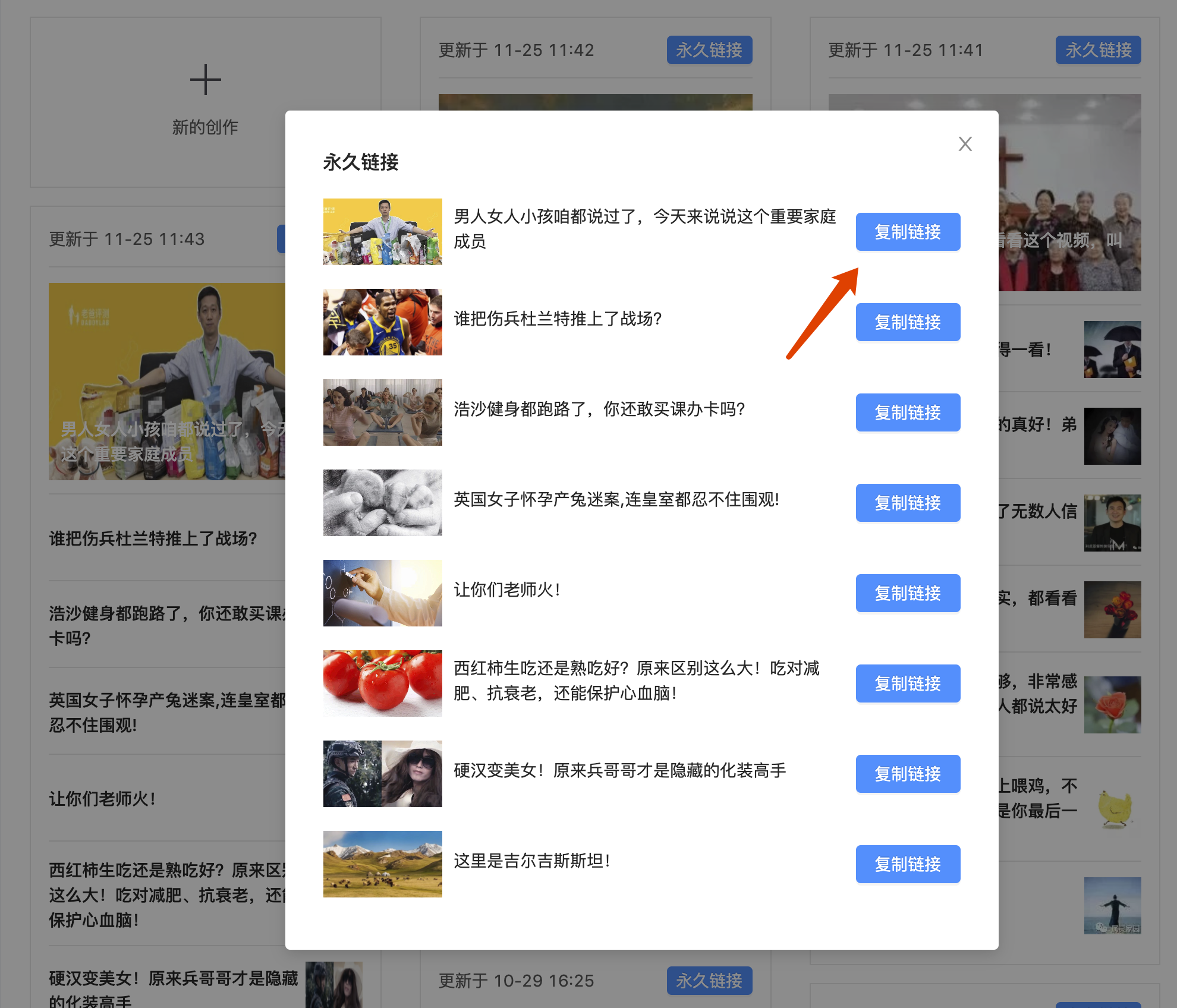Click timestamp 更新于 10-29 16:25
The height and width of the screenshot is (1008, 1177).
click(516, 981)
